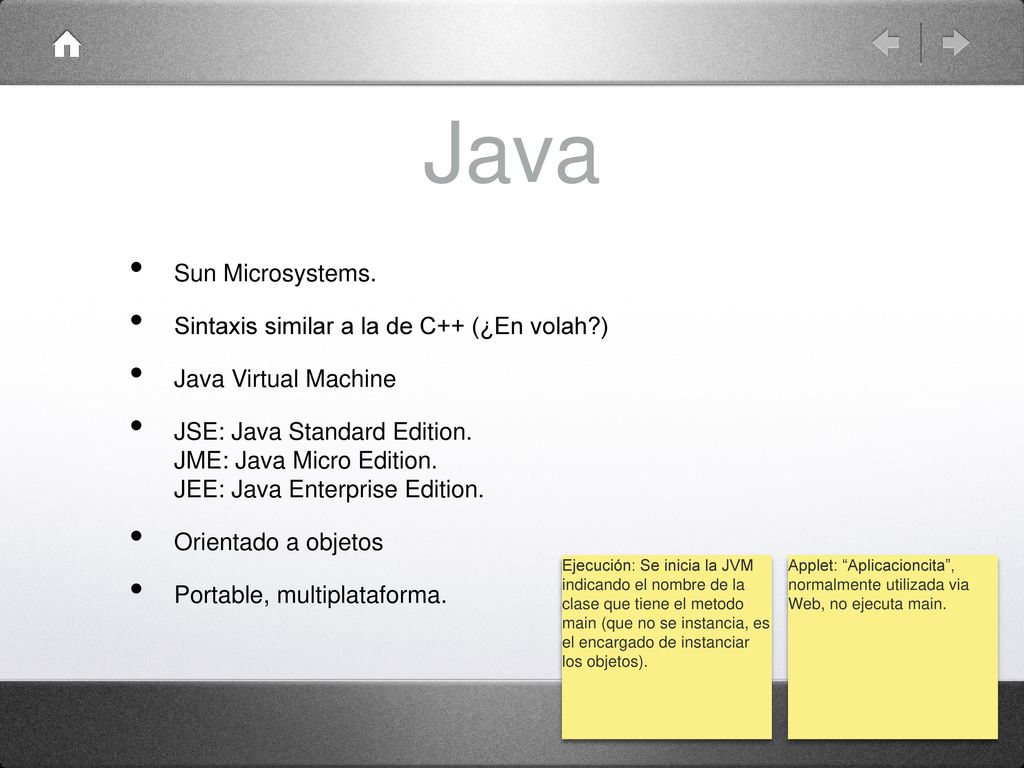
Task: Advance to the next slide
Action: (x=955, y=42)
